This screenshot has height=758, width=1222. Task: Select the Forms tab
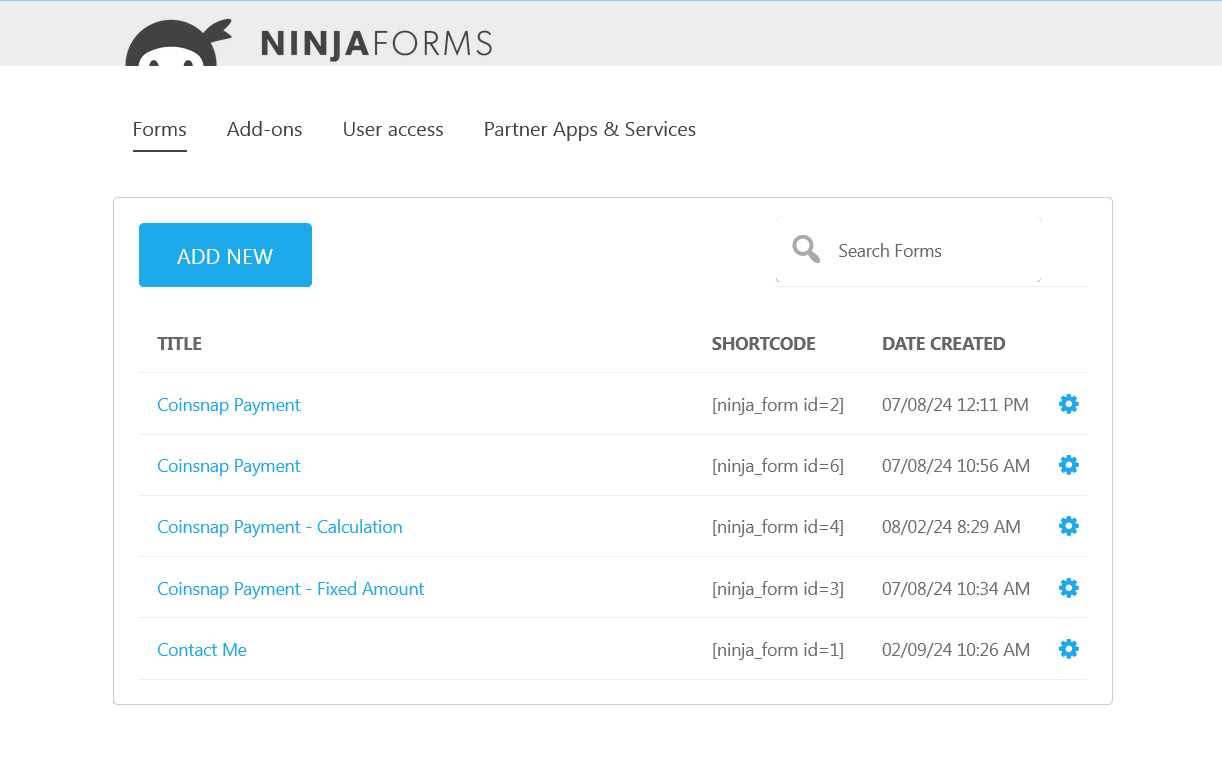(x=159, y=129)
